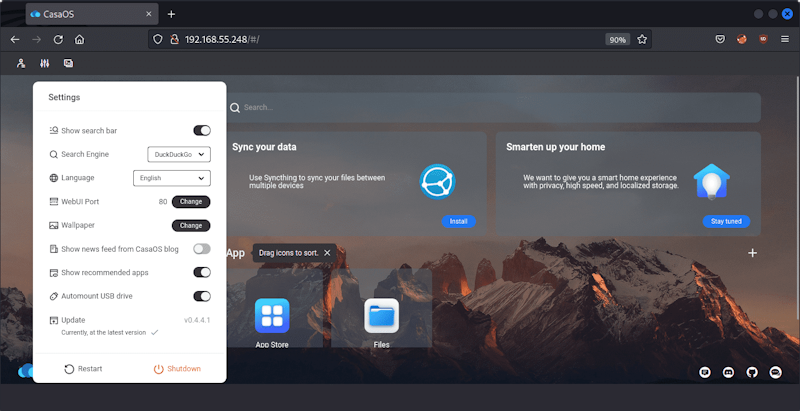
Task: Click the plus icon to add app
Action: 752,253
